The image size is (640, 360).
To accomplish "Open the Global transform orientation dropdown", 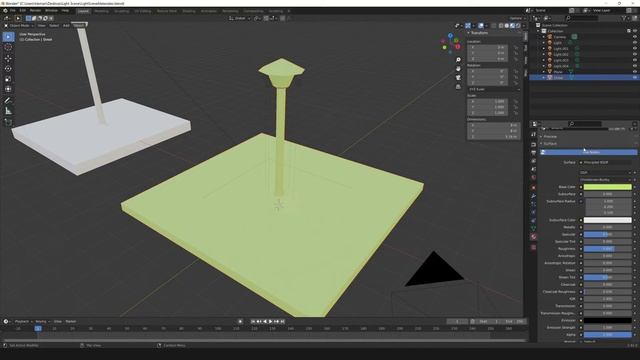I will [x=240, y=18].
